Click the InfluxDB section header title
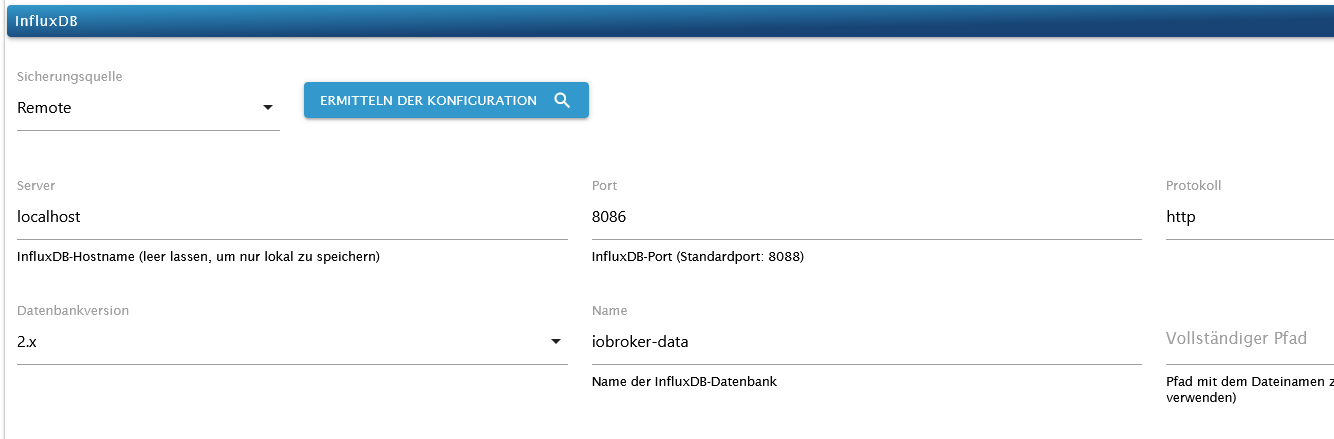Screen dimensions: 1334x439 tap(47, 21)
